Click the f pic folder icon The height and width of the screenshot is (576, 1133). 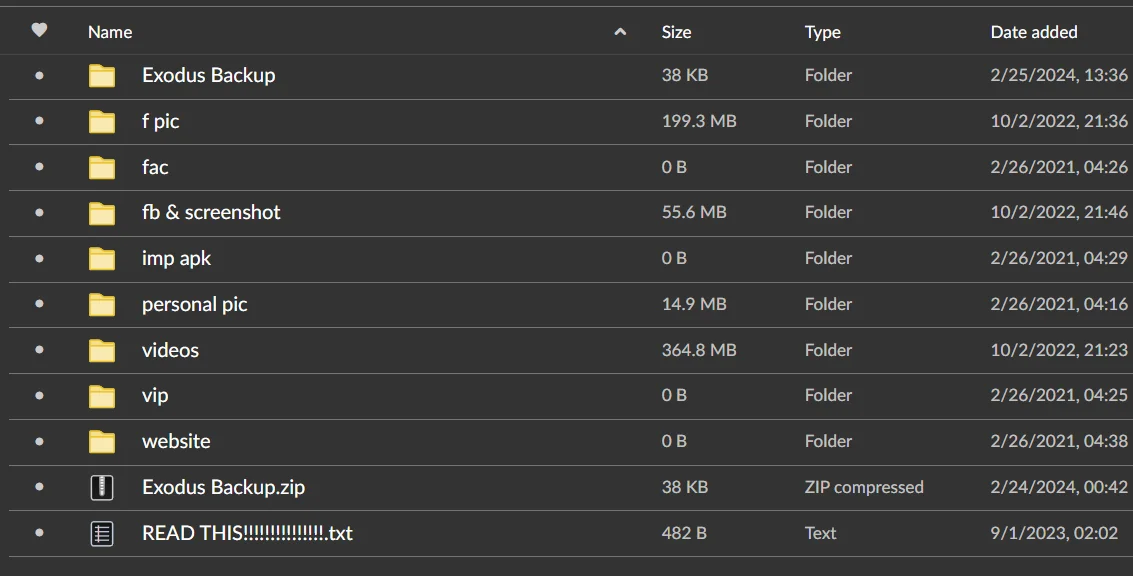[102, 121]
